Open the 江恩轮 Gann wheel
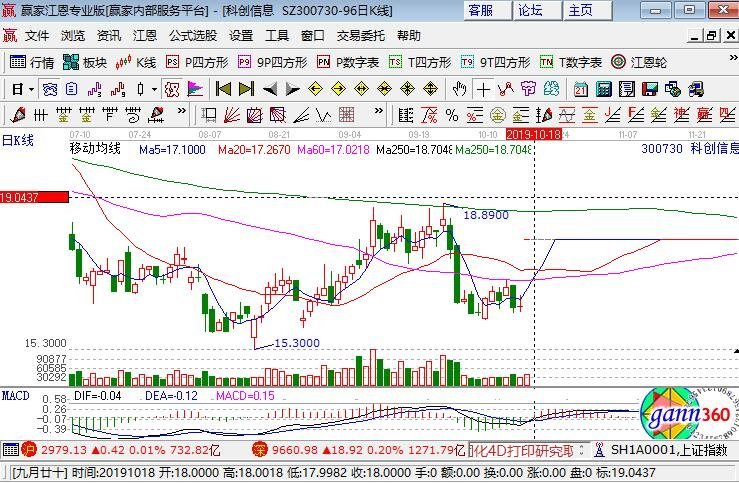 point(639,62)
